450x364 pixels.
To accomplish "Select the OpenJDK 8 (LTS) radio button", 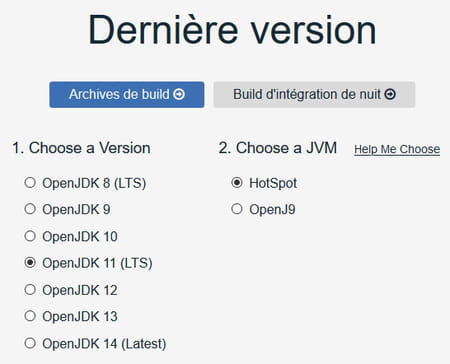I will tap(30, 183).
